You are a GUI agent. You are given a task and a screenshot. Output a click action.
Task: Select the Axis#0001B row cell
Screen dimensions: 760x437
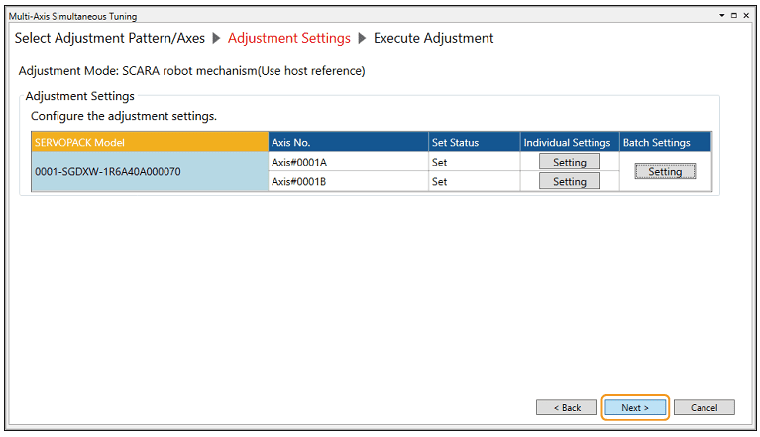click(348, 182)
